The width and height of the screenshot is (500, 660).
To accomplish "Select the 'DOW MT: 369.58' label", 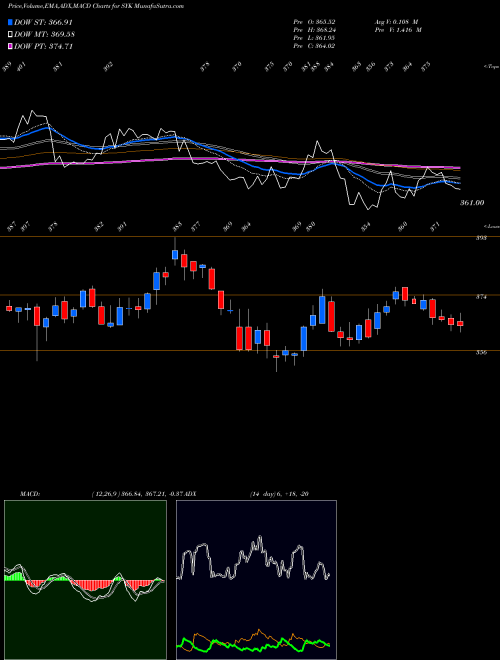I will [x=44, y=35].
